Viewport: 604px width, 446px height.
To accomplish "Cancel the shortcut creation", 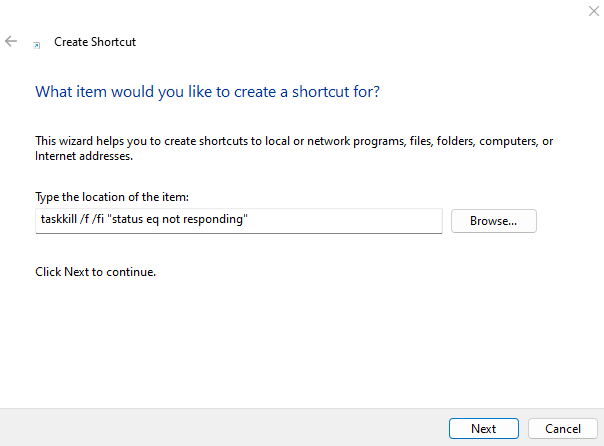I will click(562, 428).
